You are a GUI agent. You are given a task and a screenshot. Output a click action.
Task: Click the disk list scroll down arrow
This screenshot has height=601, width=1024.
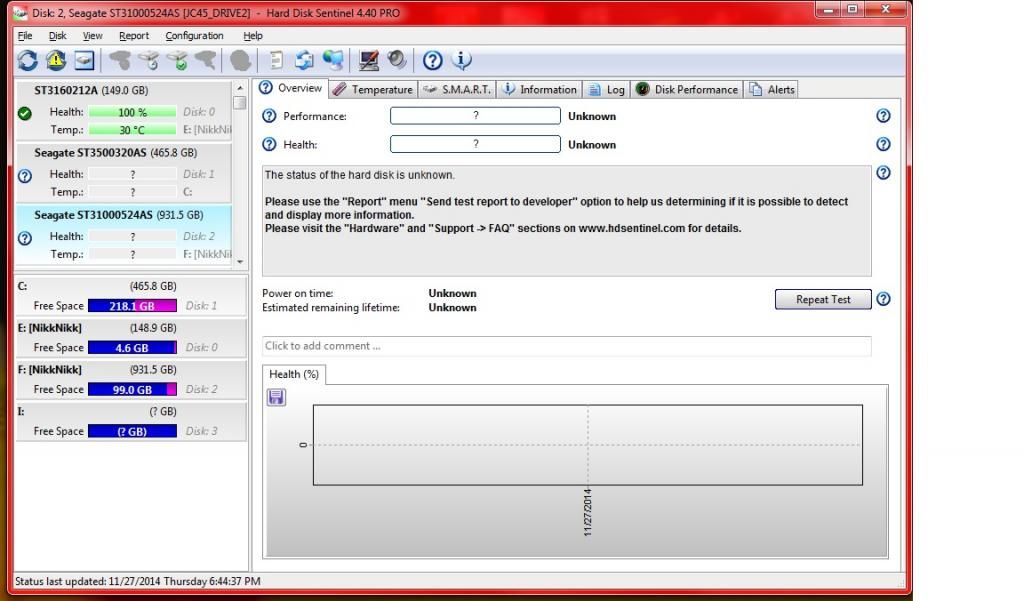(x=240, y=261)
